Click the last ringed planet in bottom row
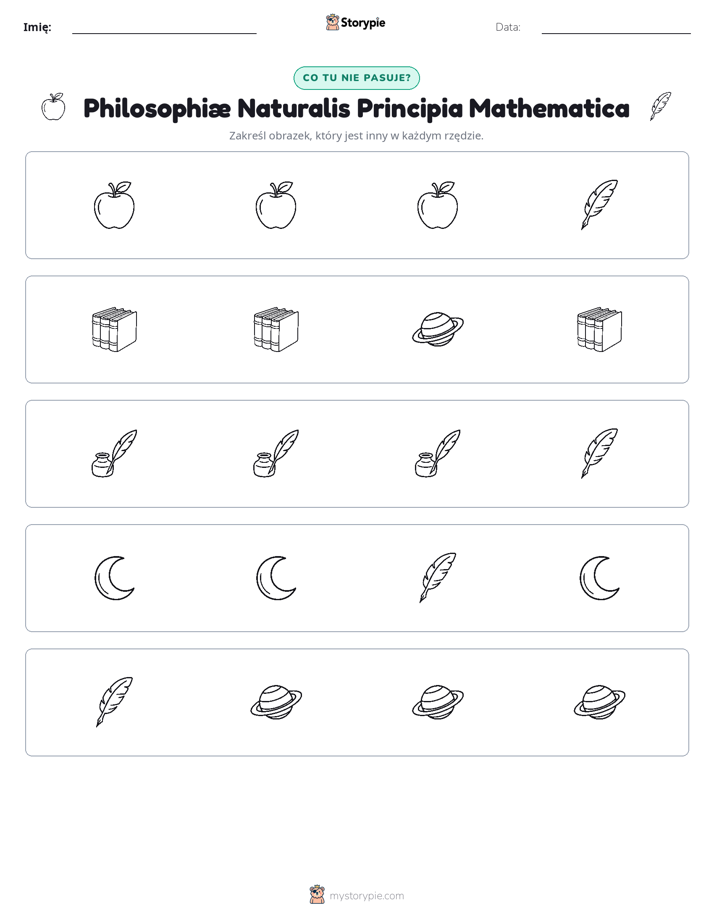714x924 pixels. (x=599, y=702)
